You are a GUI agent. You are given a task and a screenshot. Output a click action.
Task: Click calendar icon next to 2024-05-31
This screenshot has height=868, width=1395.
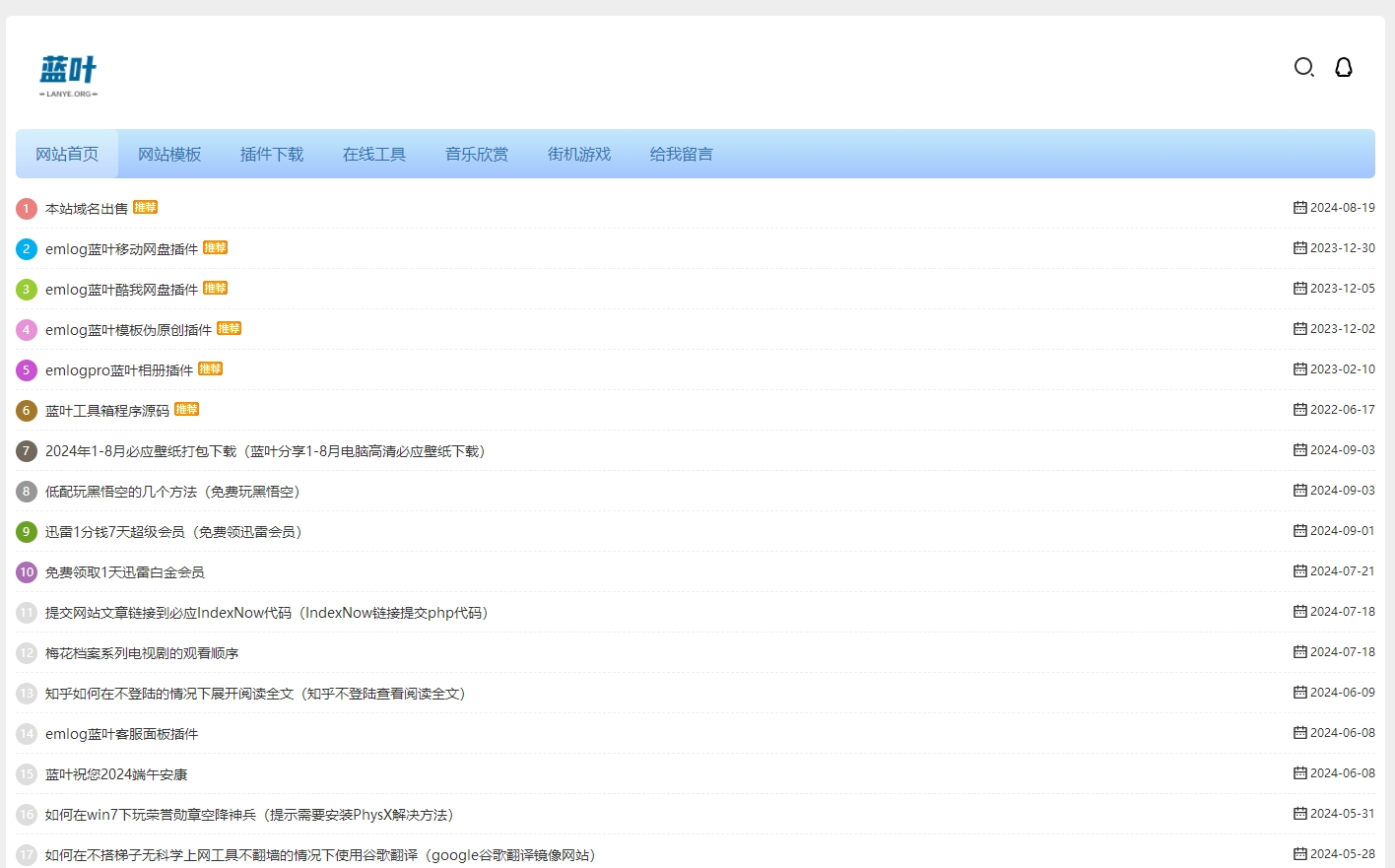pos(1300,814)
